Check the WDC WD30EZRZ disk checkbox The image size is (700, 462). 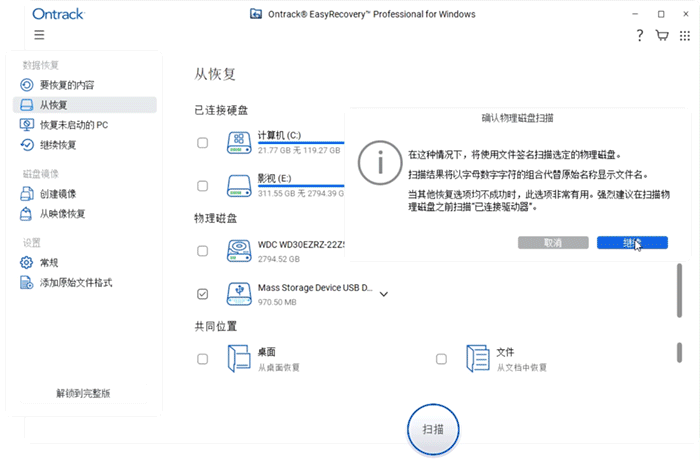[203, 251]
